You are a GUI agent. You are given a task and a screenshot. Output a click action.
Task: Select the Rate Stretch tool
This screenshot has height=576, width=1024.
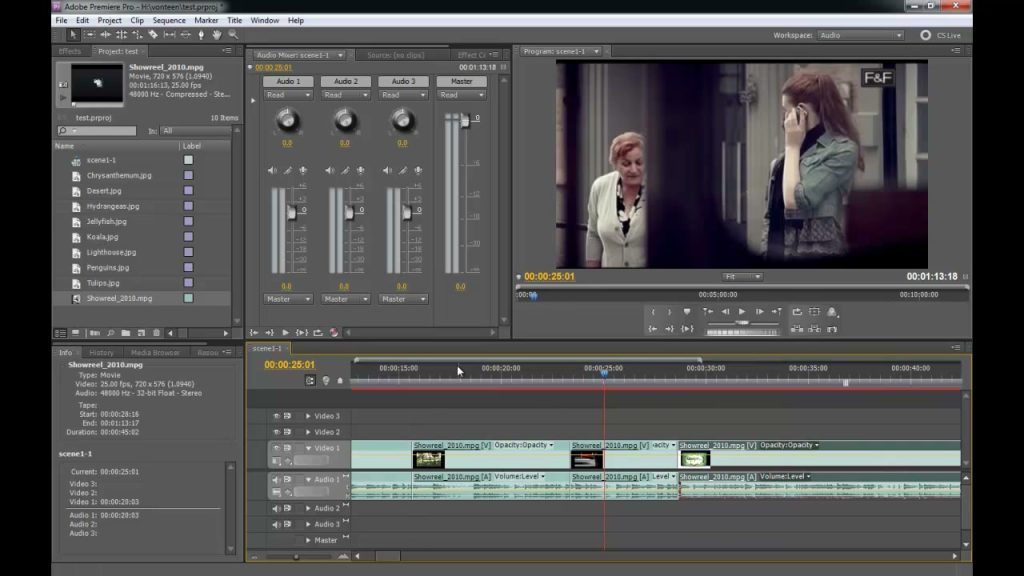pos(137,35)
